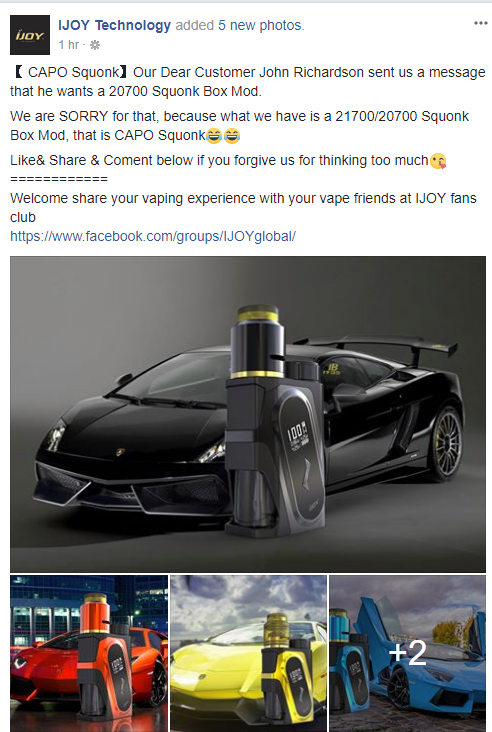Click the equals-sign separator line

pos(59,179)
